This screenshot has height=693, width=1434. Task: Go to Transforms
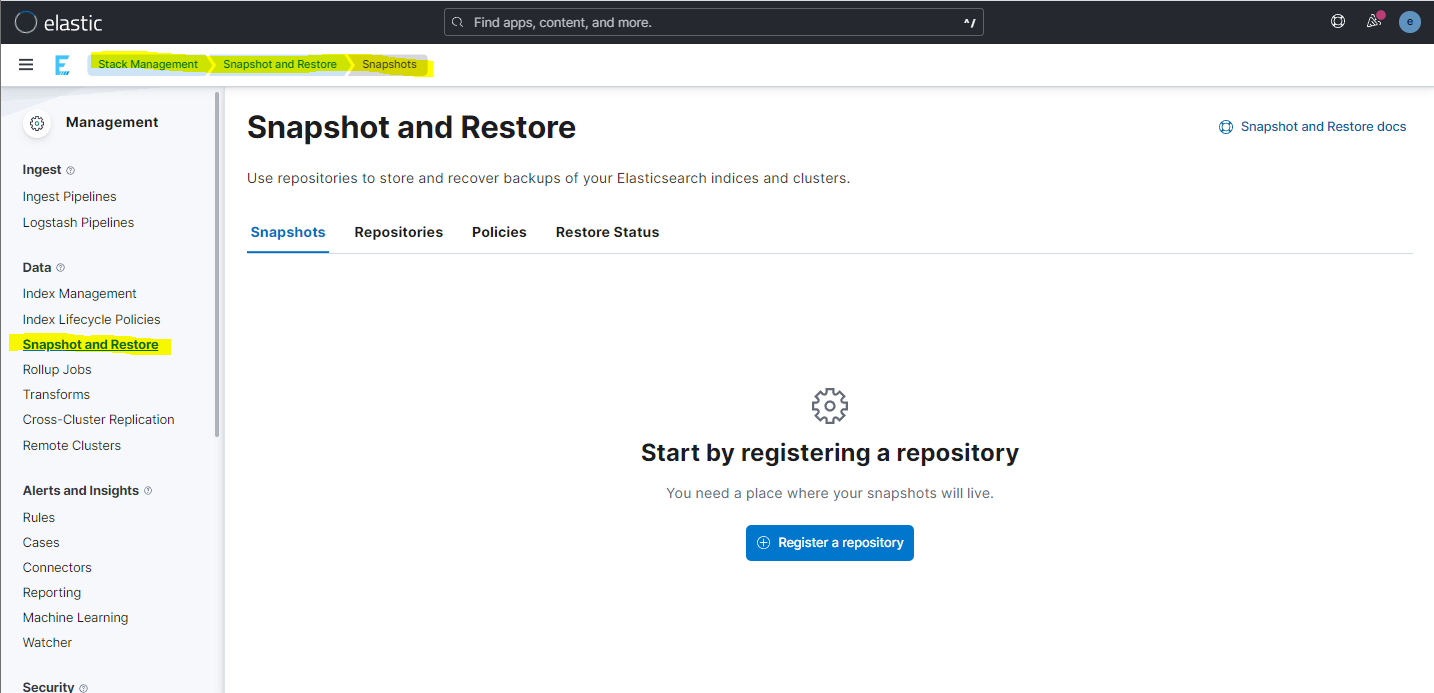coord(57,395)
